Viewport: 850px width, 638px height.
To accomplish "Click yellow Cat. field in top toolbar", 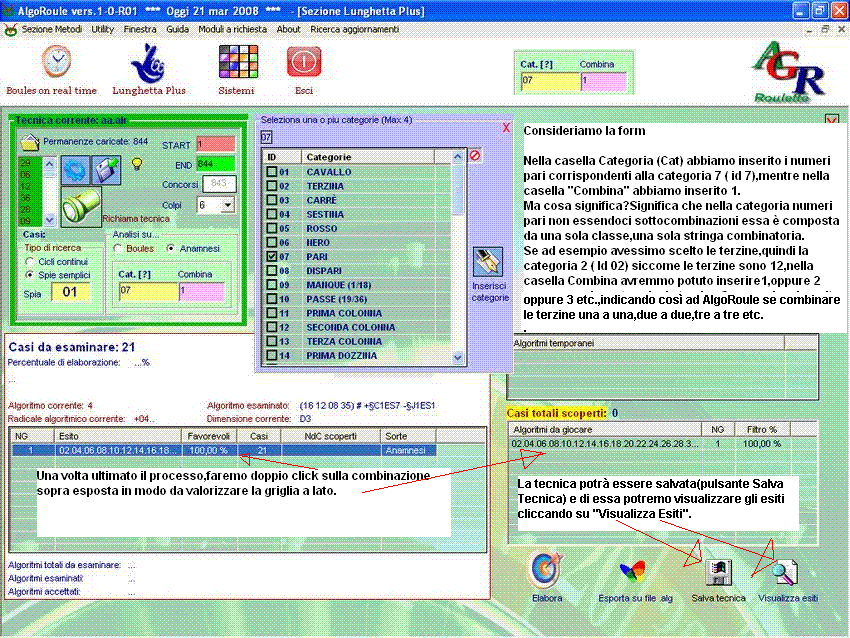I will [551, 81].
